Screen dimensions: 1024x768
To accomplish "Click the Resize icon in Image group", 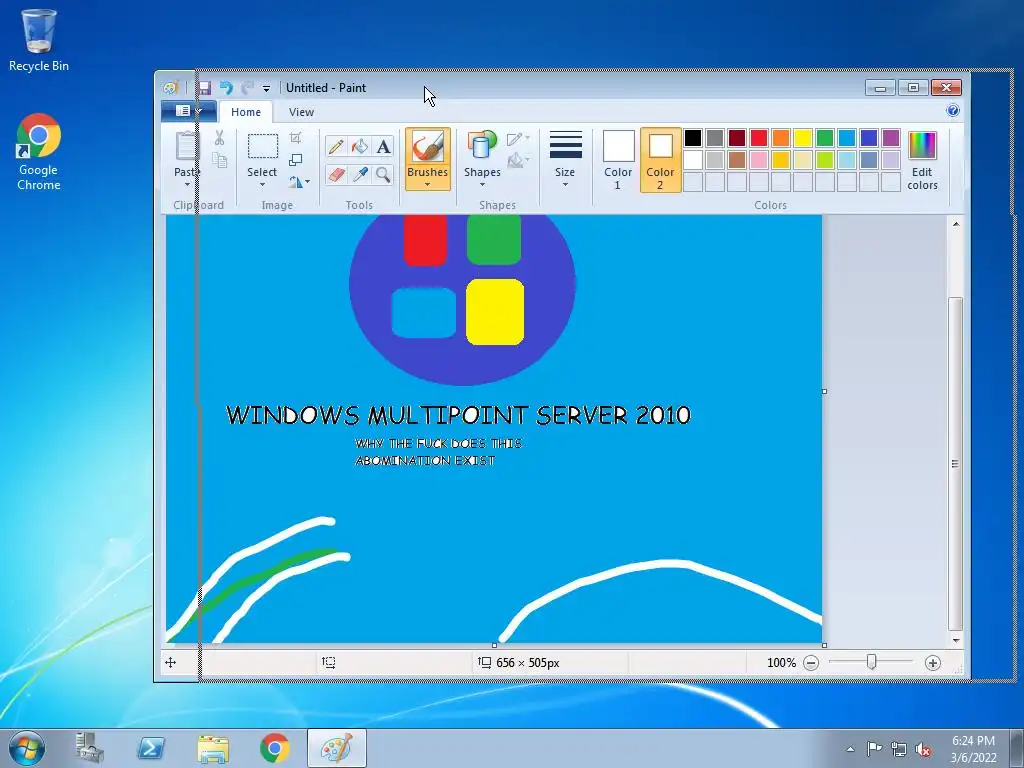I will pos(295,159).
